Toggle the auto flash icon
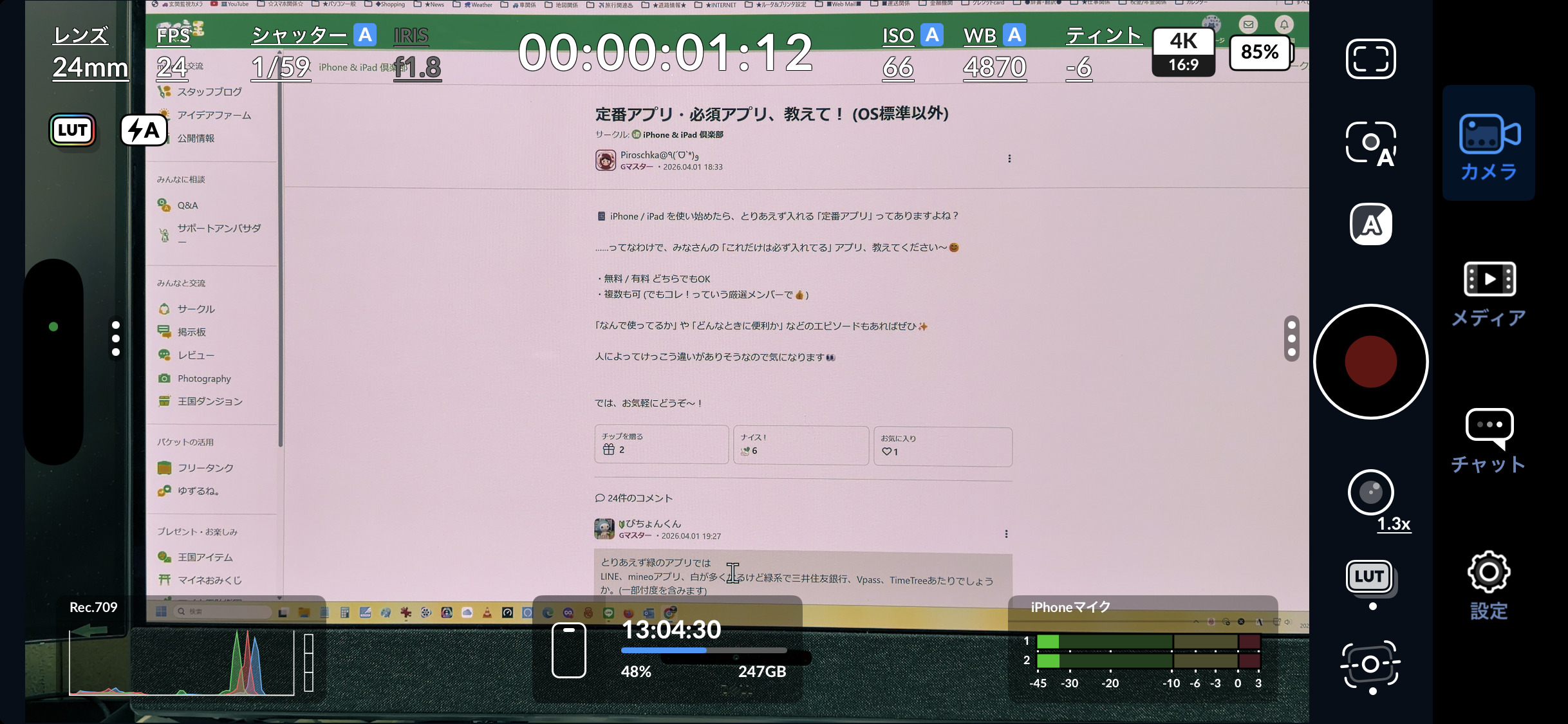The image size is (1568, 724). pyautogui.click(x=143, y=131)
